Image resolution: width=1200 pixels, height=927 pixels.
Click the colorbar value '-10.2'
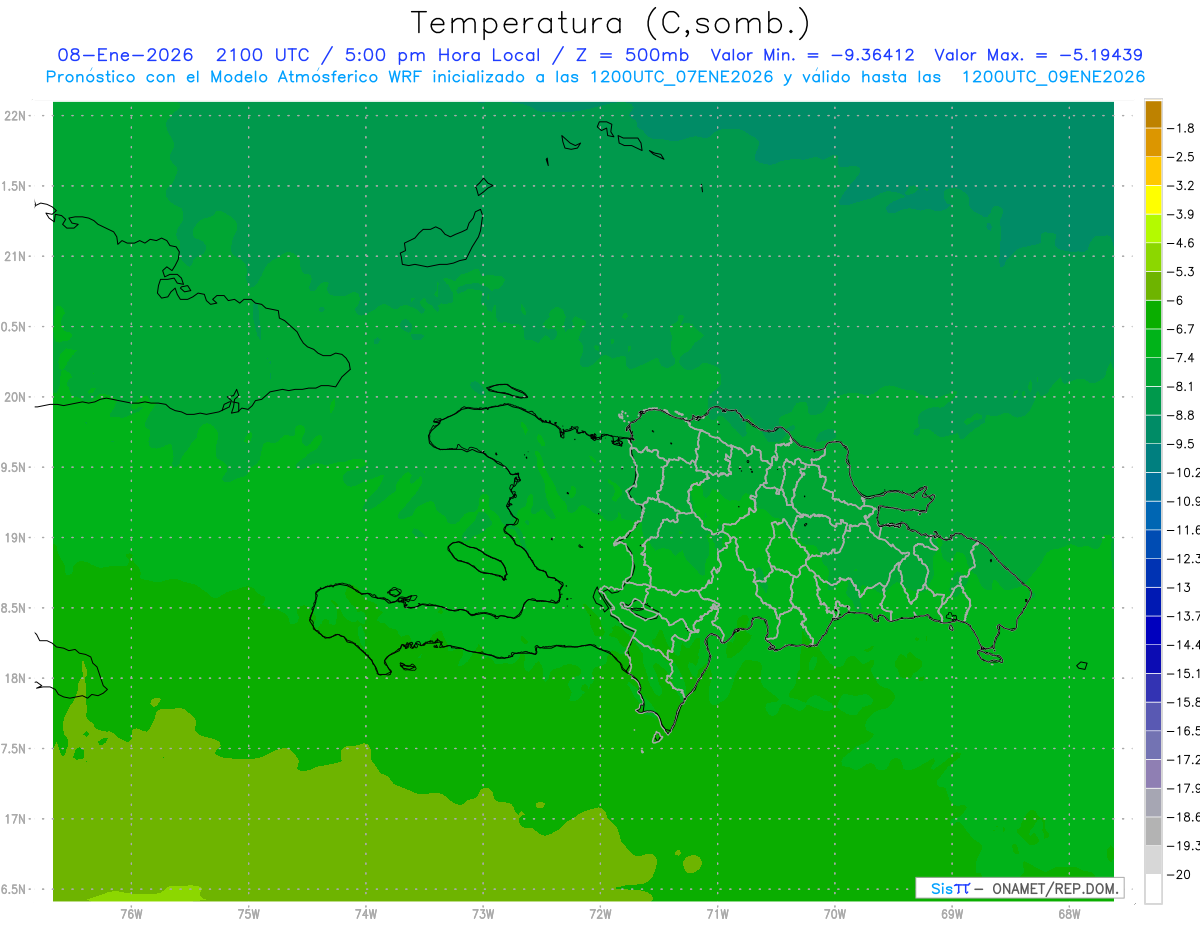[1184, 473]
